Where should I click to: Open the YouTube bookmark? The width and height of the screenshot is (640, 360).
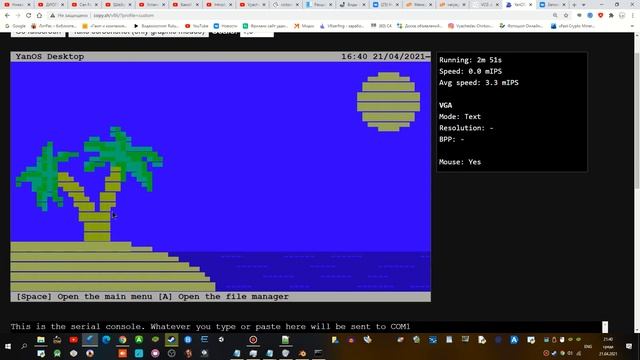pos(196,26)
